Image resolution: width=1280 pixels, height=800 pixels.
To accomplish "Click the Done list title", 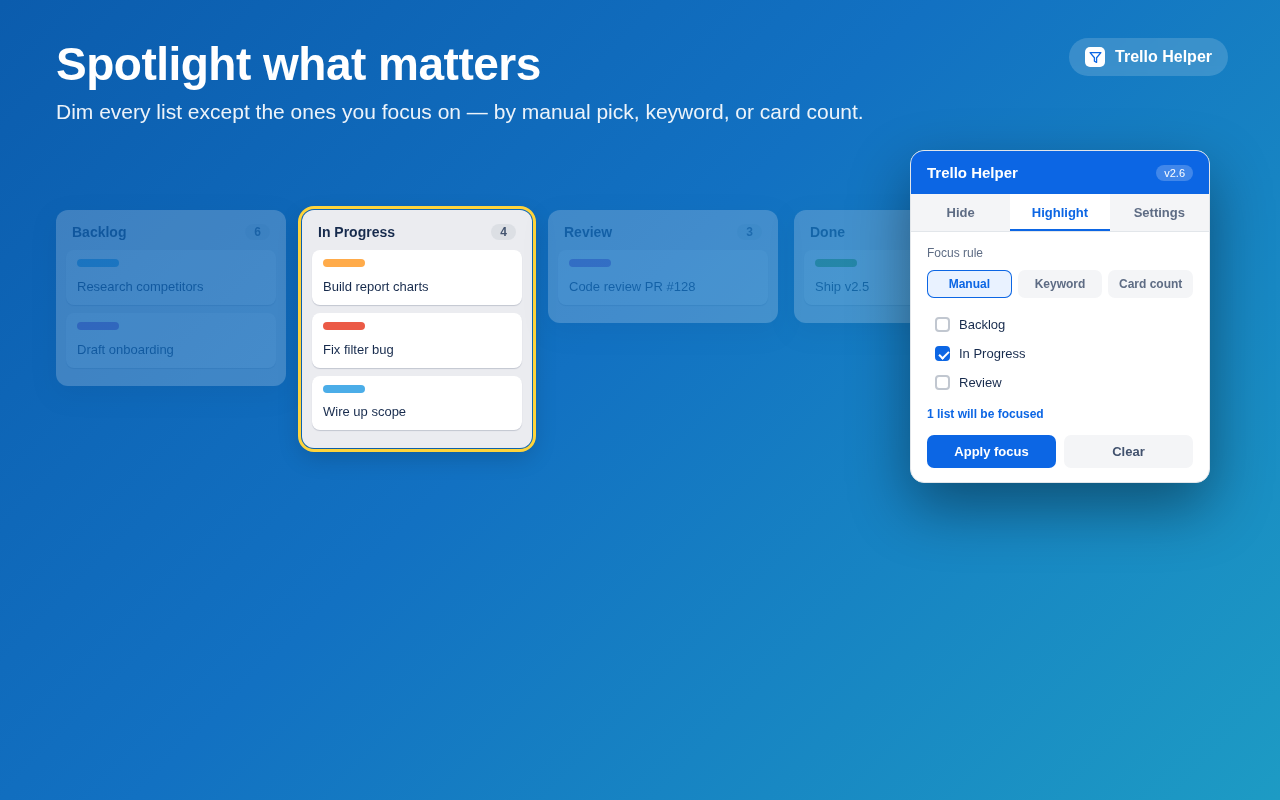I will point(827,232).
